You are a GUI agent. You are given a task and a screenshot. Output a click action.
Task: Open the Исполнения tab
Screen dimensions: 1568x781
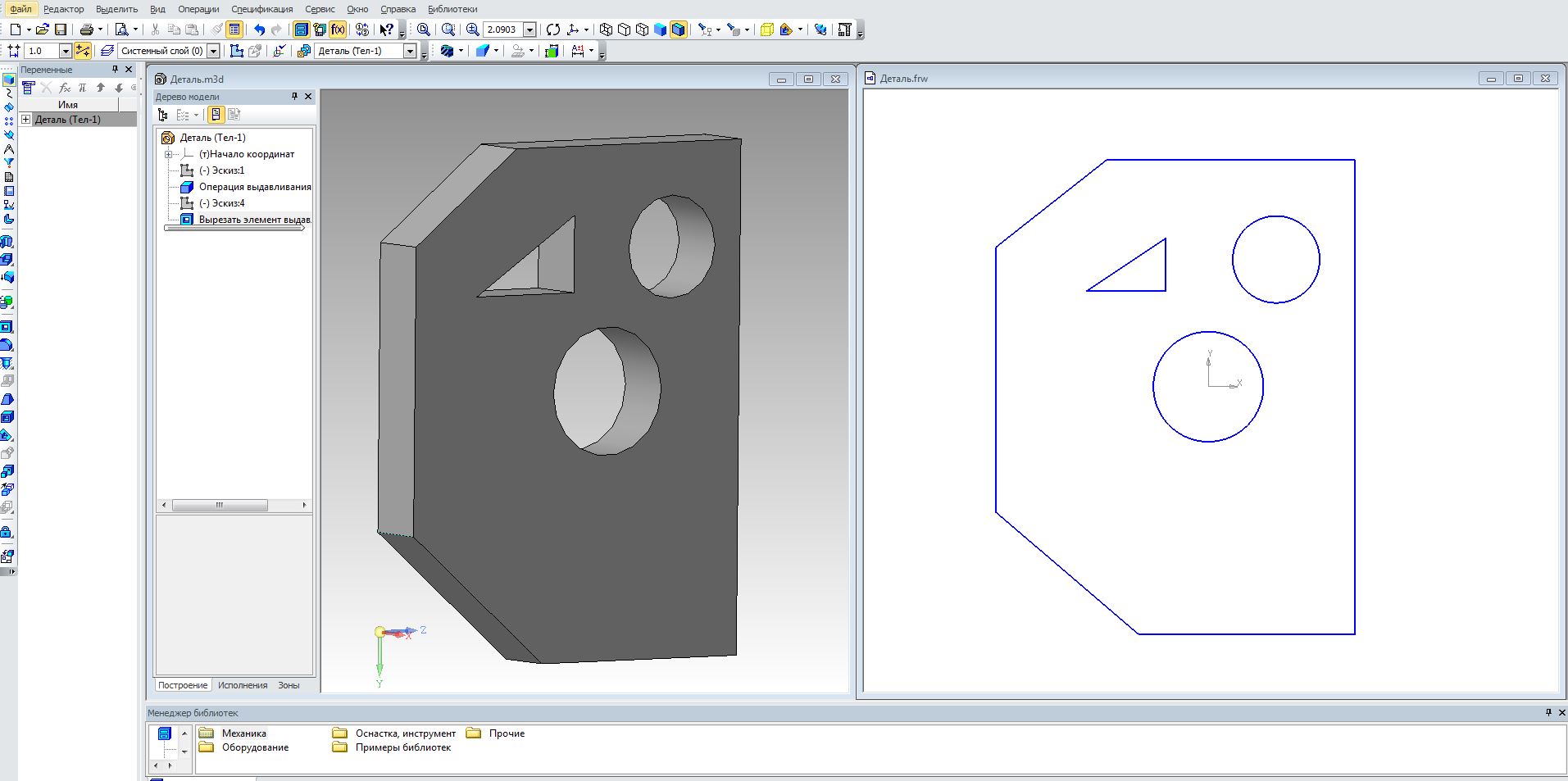243,685
